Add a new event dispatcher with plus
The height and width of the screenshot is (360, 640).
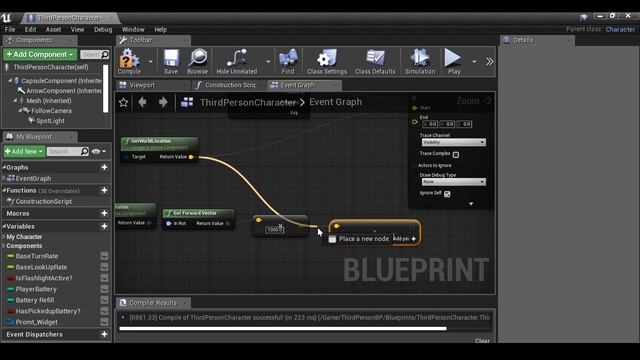(x=104, y=334)
